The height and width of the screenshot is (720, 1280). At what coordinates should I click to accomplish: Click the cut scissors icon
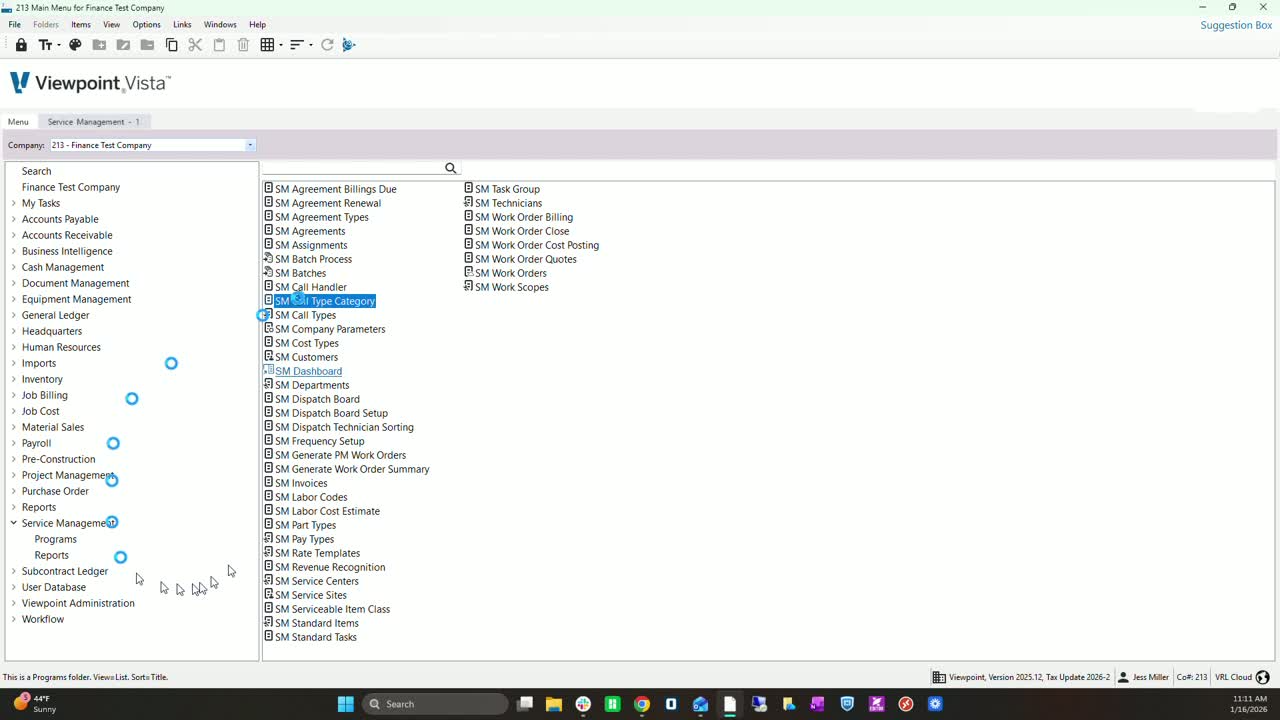195,45
